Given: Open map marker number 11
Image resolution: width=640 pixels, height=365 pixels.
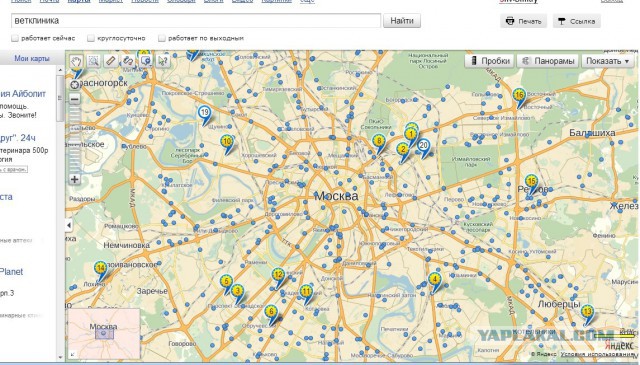Looking at the screenshot, I should tap(306, 293).
